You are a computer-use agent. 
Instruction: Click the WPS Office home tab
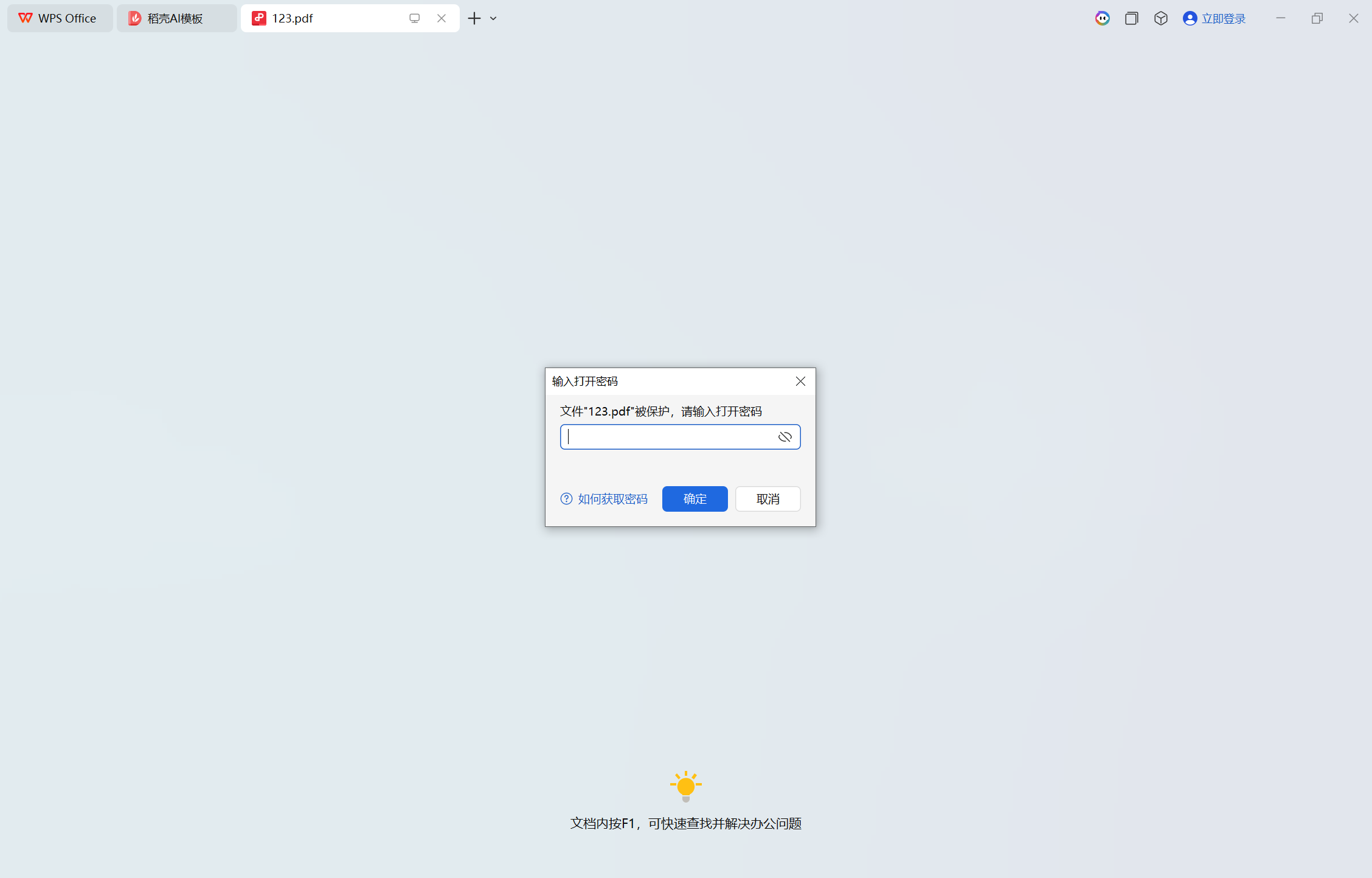point(59,18)
